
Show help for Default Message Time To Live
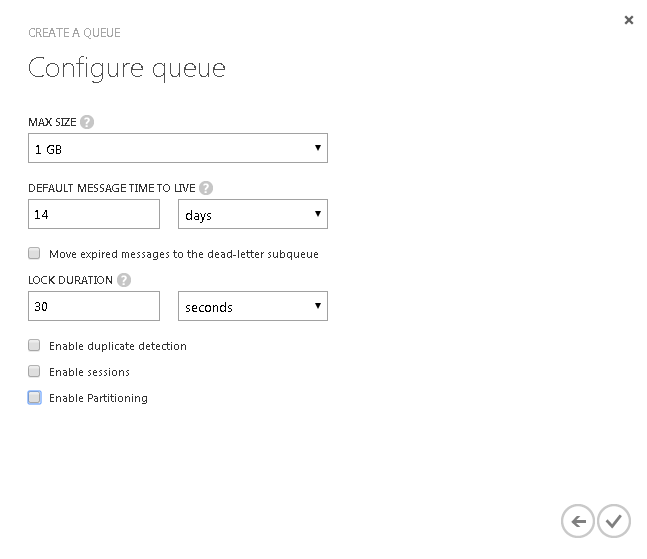(x=206, y=188)
